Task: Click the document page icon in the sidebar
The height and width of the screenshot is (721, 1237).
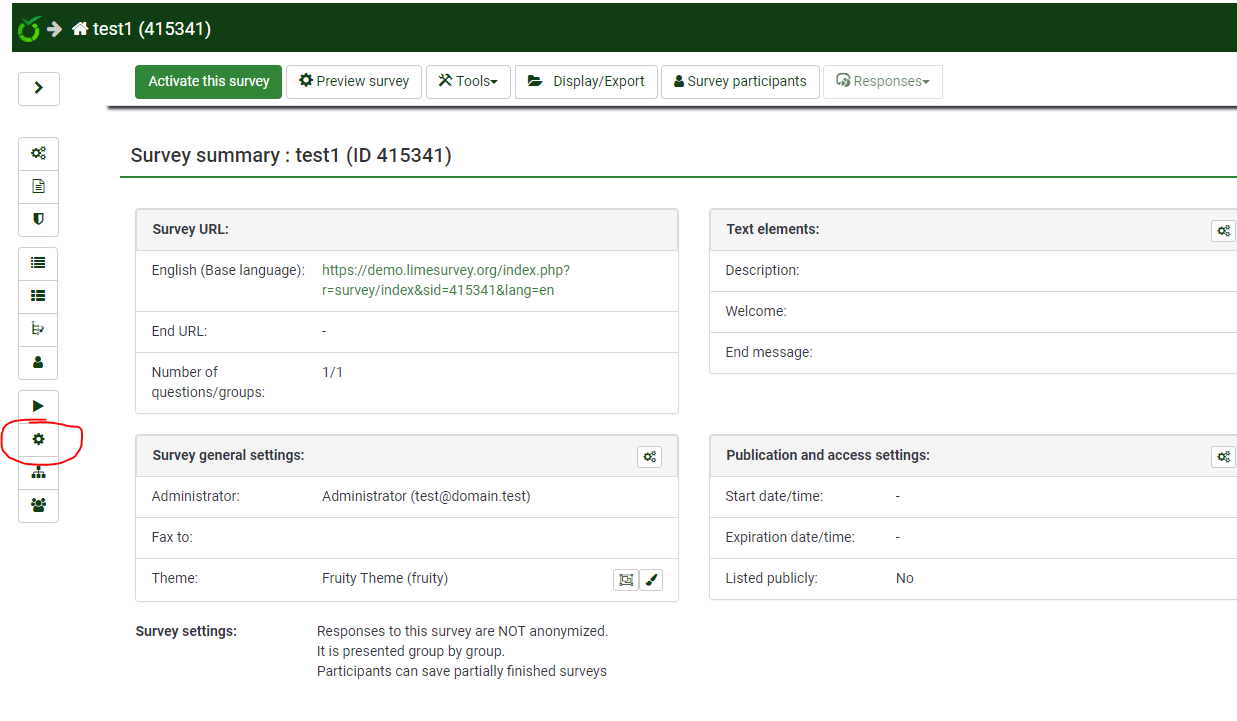Action: (38, 186)
